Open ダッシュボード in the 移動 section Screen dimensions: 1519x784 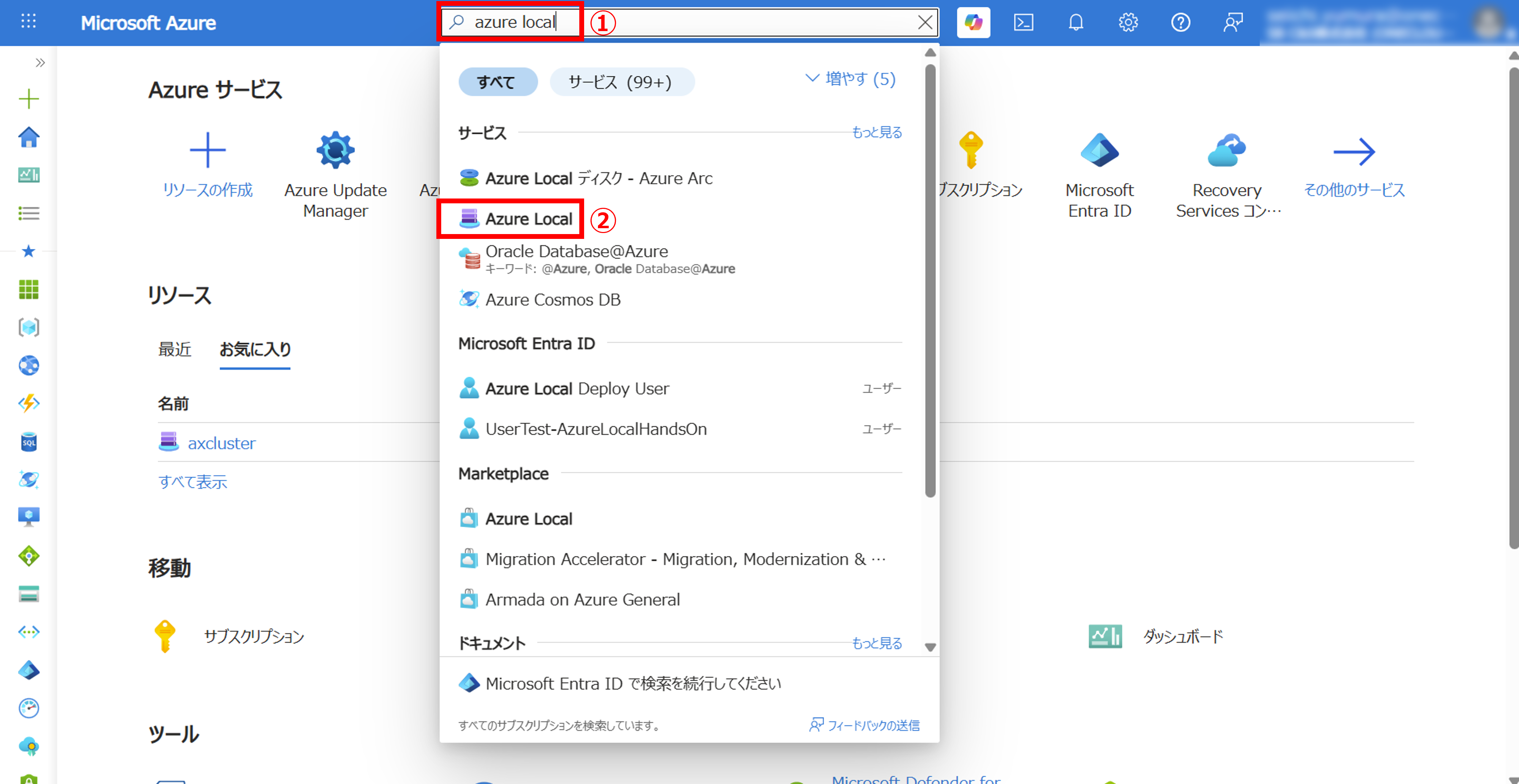[1156, 636]
